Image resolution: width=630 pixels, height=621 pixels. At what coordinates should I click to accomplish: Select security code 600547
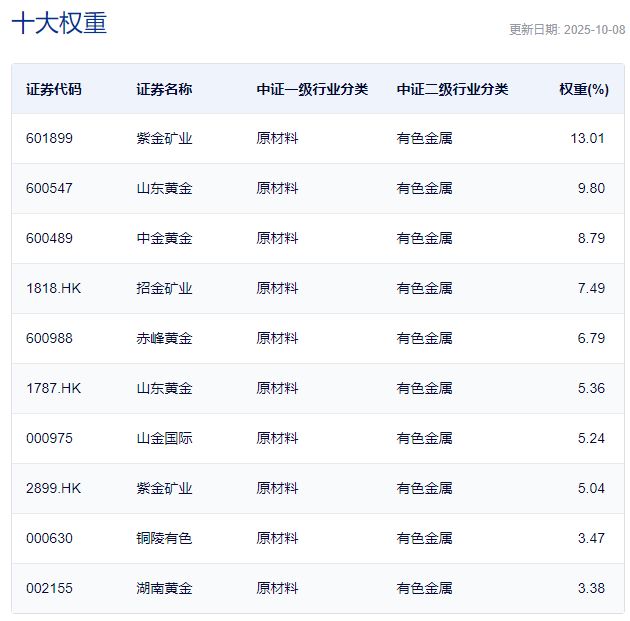click(x=49, y=188)
